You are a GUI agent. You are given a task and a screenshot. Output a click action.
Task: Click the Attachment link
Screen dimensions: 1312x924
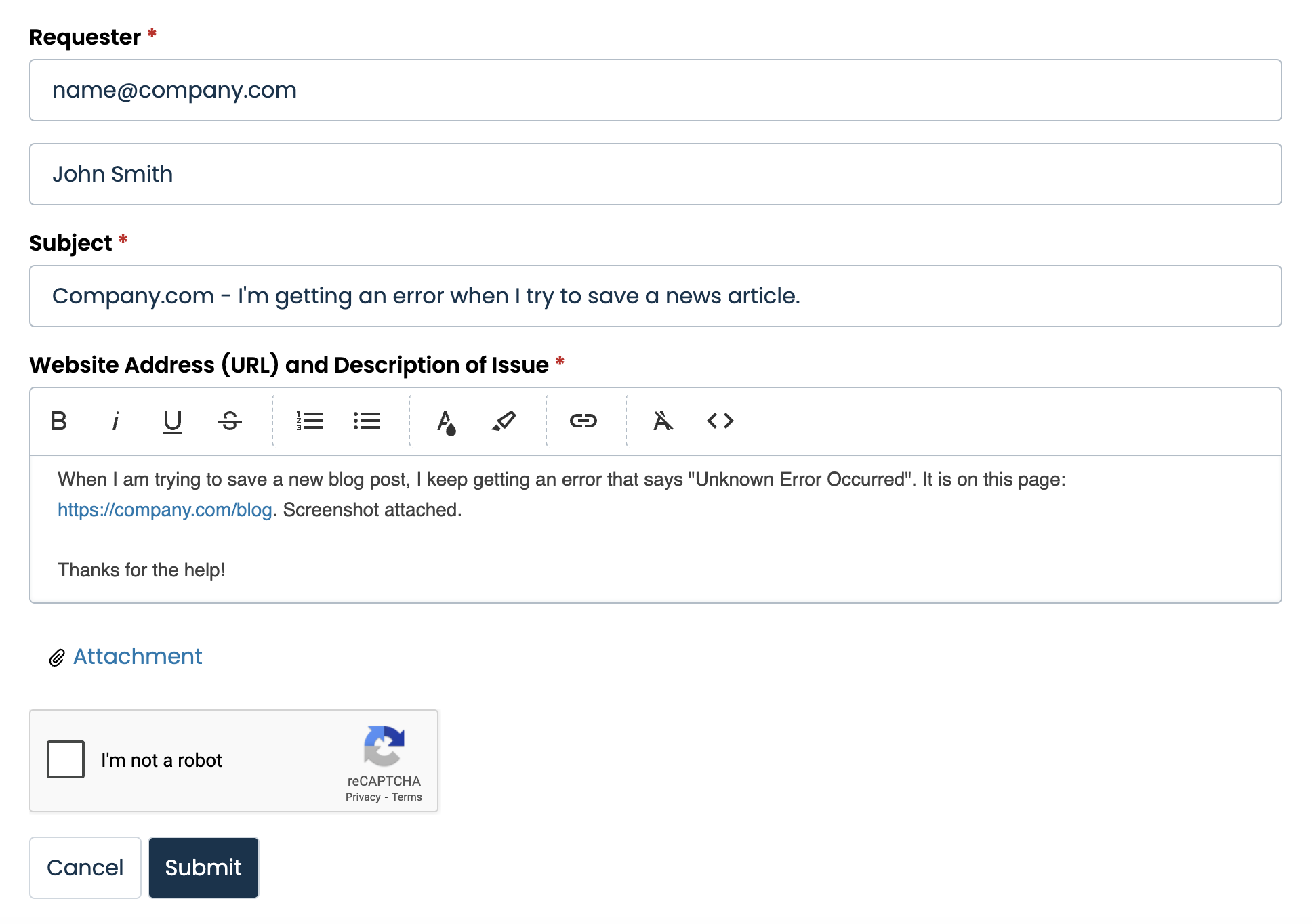click(138, 656)
